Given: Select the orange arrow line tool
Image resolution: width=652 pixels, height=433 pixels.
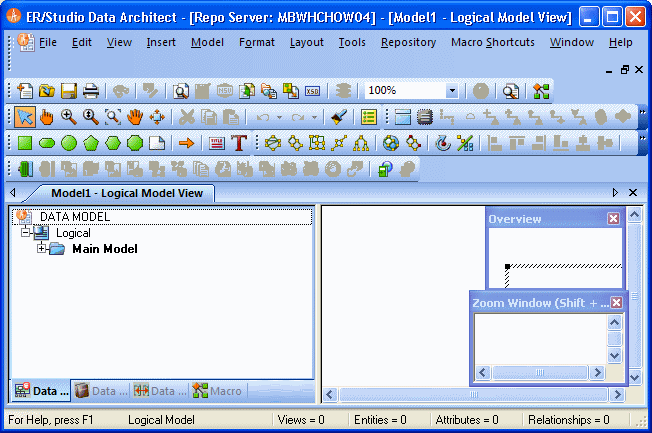Looking at the screenshot, I should click(186, 143).
